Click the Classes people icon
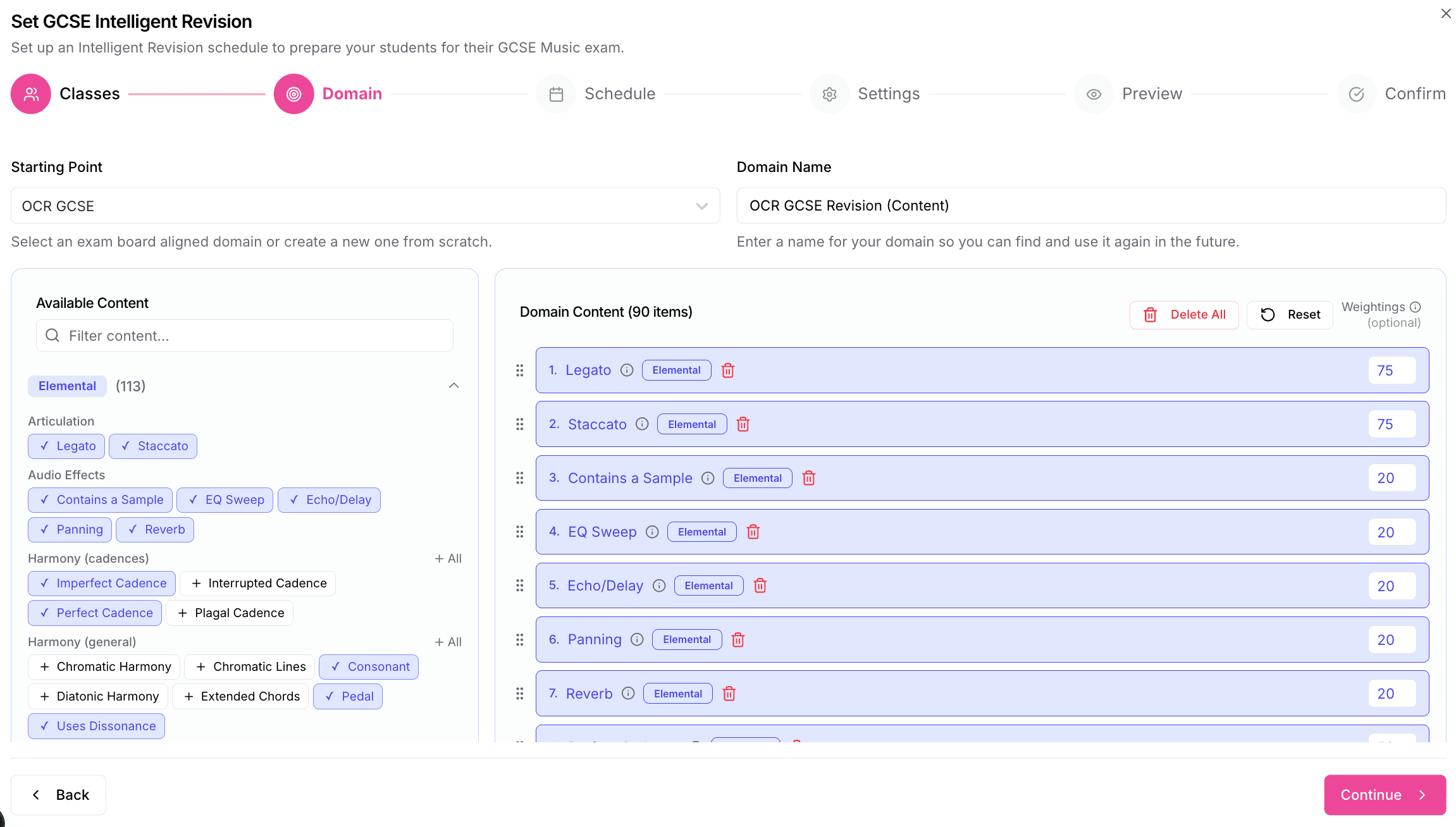1456x827 pixels. [x=30, y=94]
